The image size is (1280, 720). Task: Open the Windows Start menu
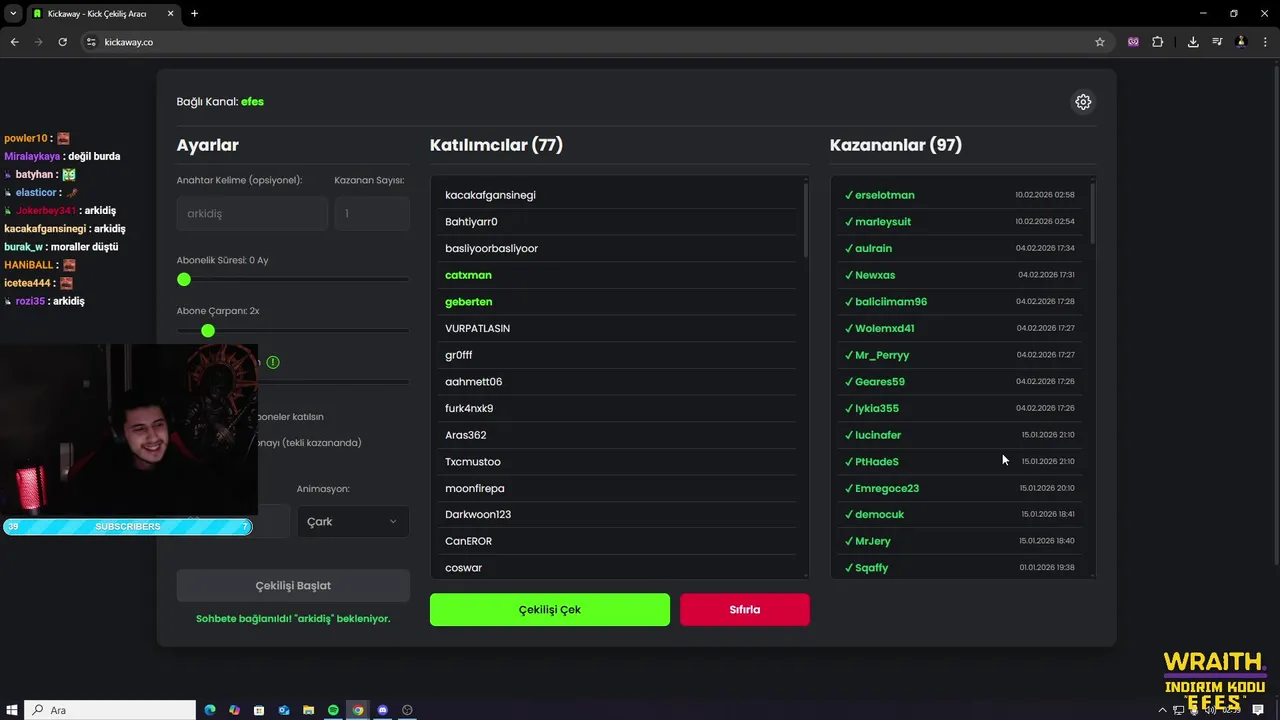tap(12, 710)
